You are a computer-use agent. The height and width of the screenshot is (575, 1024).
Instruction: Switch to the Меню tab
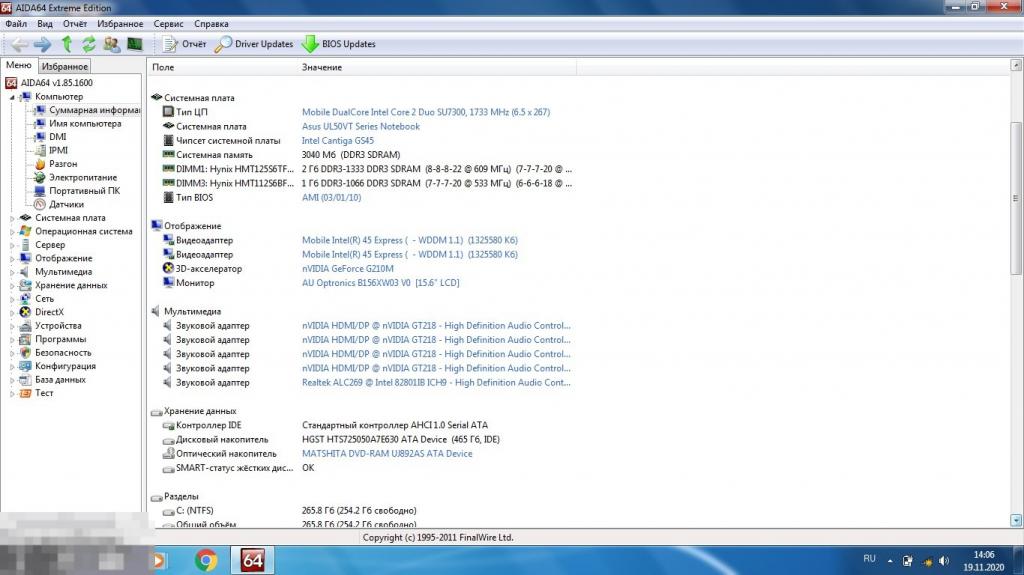pos(19,65)
